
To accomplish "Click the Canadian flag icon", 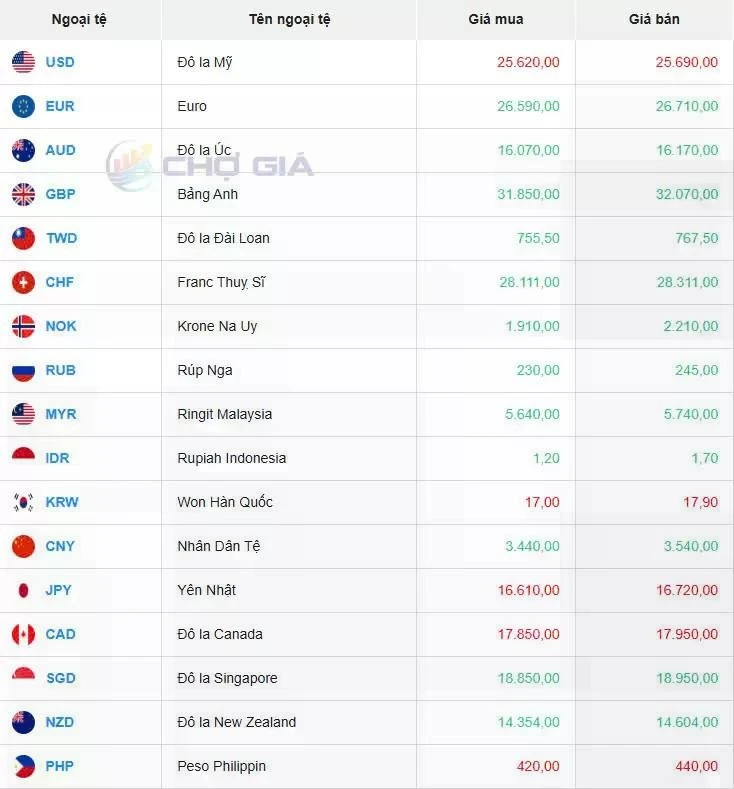I will pyautogui.click(x=23, y=634).
